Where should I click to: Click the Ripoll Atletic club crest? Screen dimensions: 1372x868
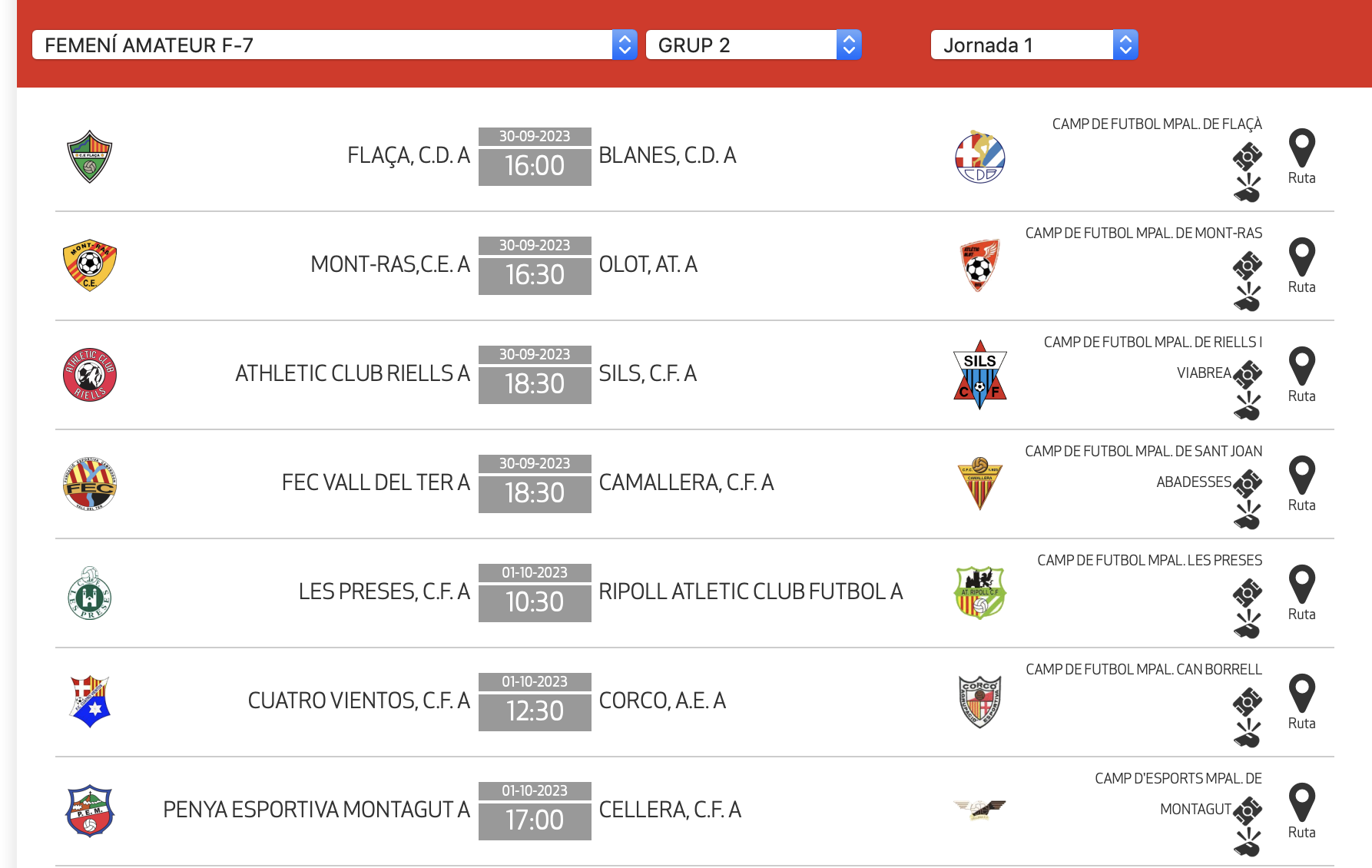(979, 593)
